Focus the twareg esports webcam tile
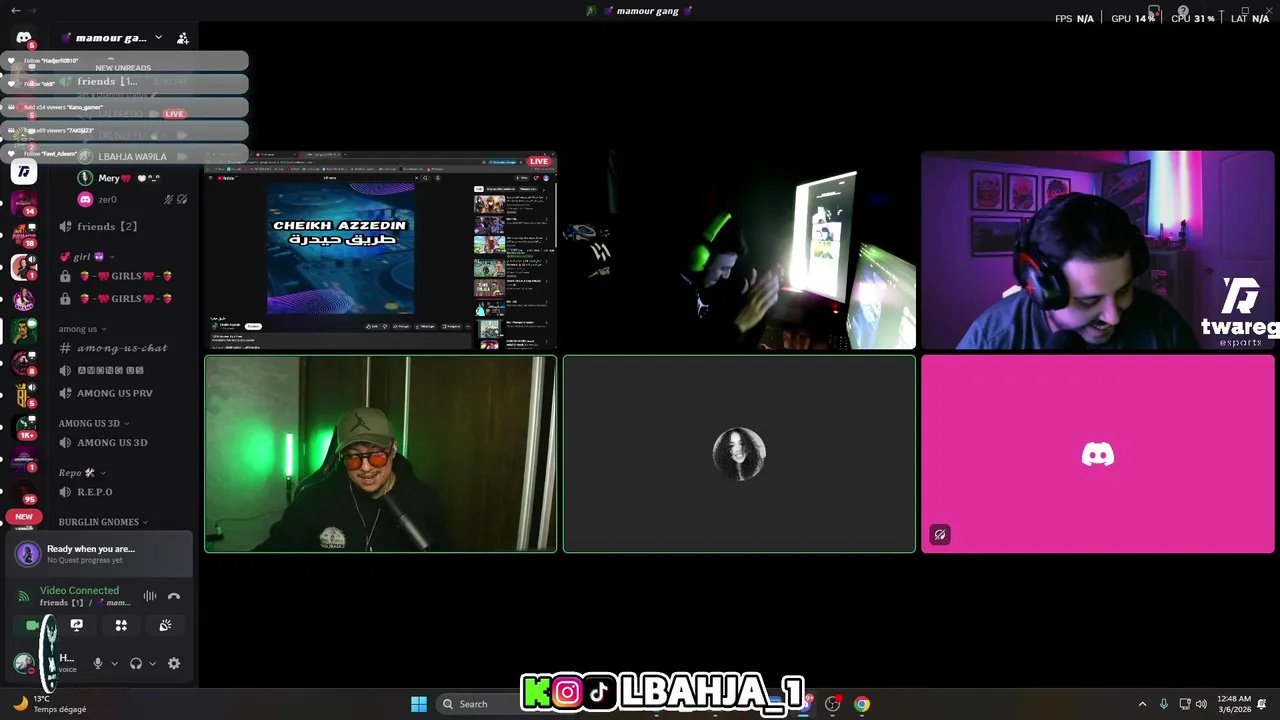1280x720 pixels. tap(1098, 250)
